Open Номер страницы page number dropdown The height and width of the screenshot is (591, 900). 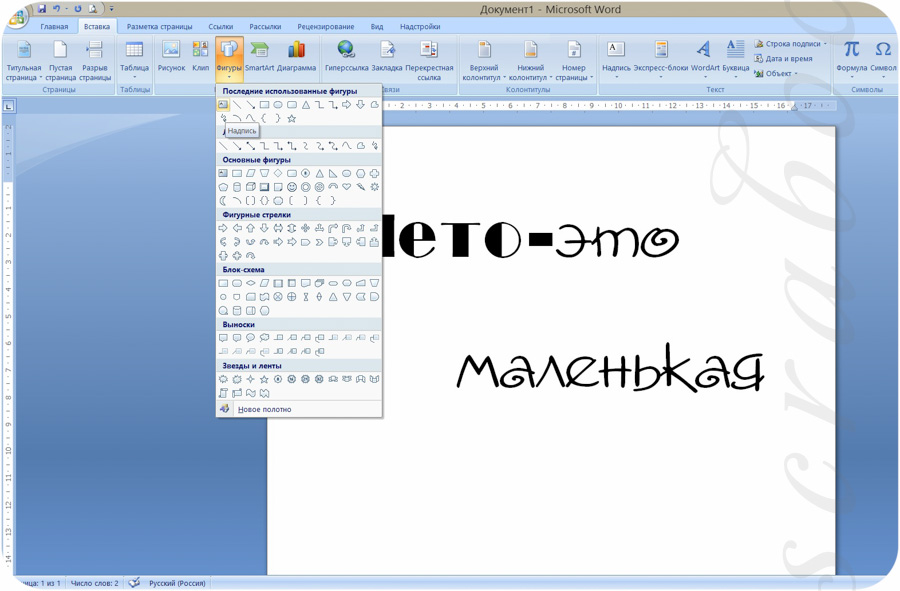[574, 60]
